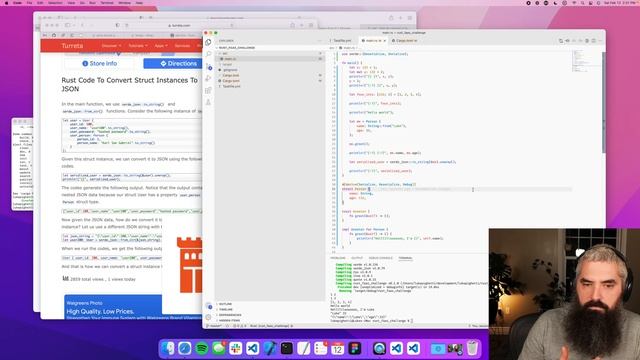Show the Terminal panel tab
The height and width of the screenshot is (360, 640).
(x=405, y=258)
